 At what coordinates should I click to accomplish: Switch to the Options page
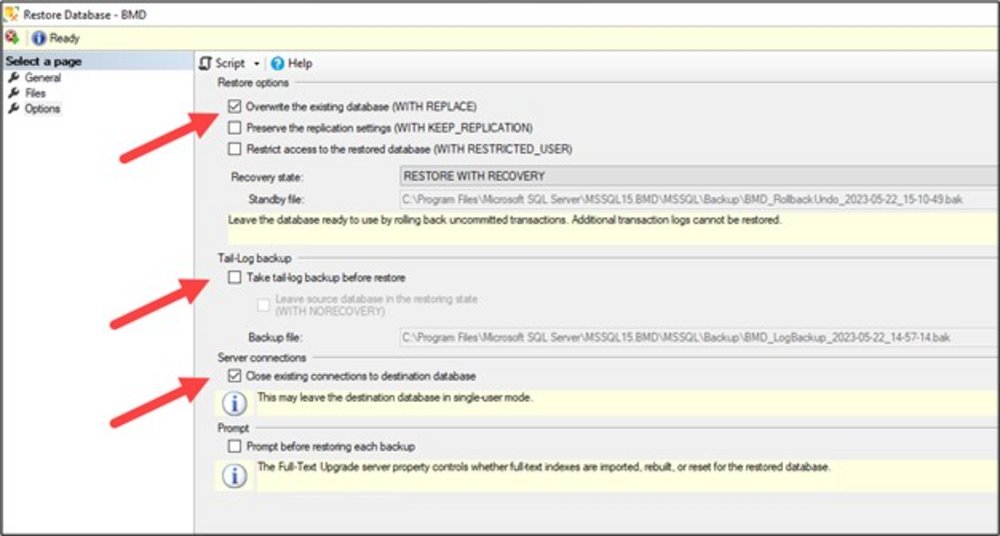point(42,108)
